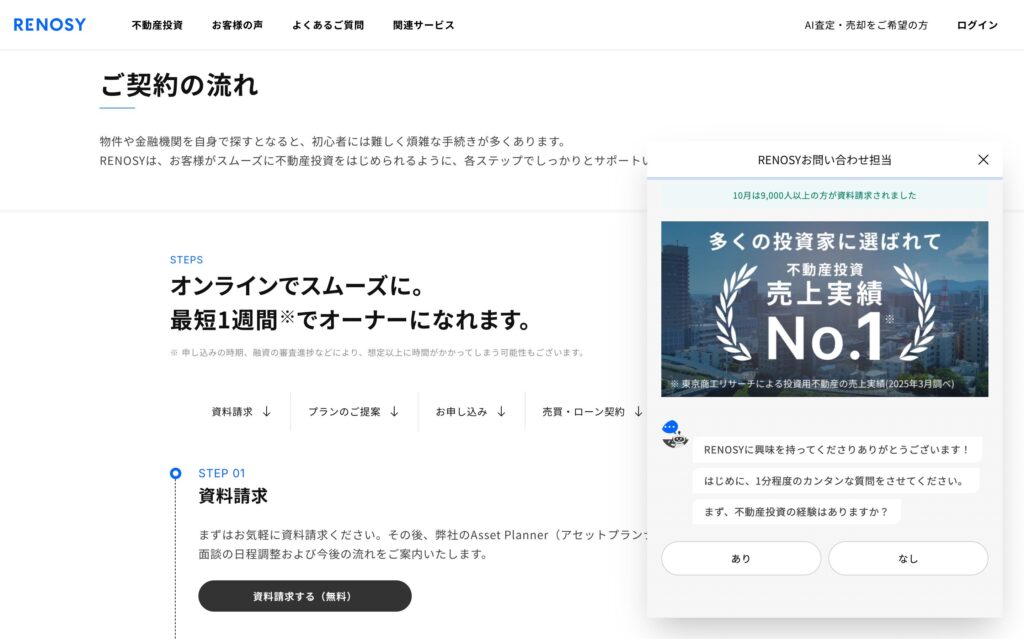Jump to 売買・ローン契約 step anchor
The image size is (1024, 639).
[583, 411]
